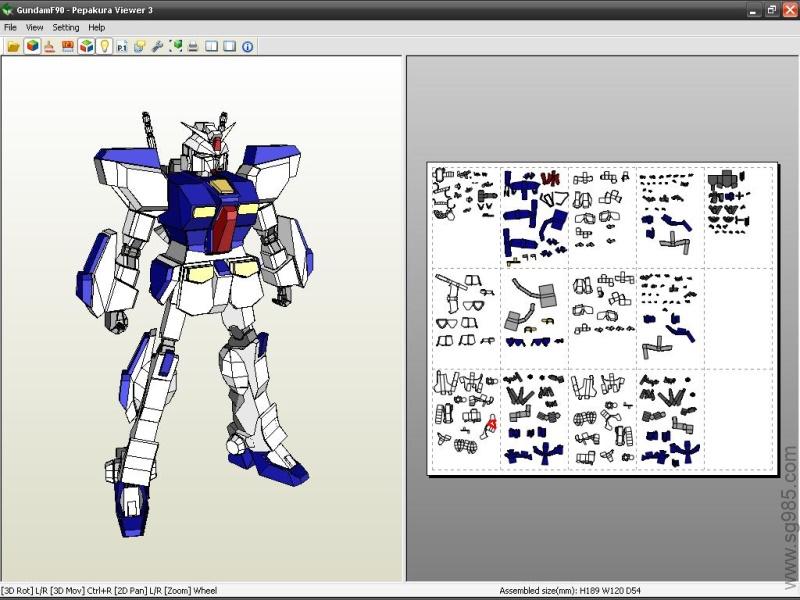Print the pattern with the printer icon
Image resolution: width=800 pixels, height=600 pixels.
(193, 45)
